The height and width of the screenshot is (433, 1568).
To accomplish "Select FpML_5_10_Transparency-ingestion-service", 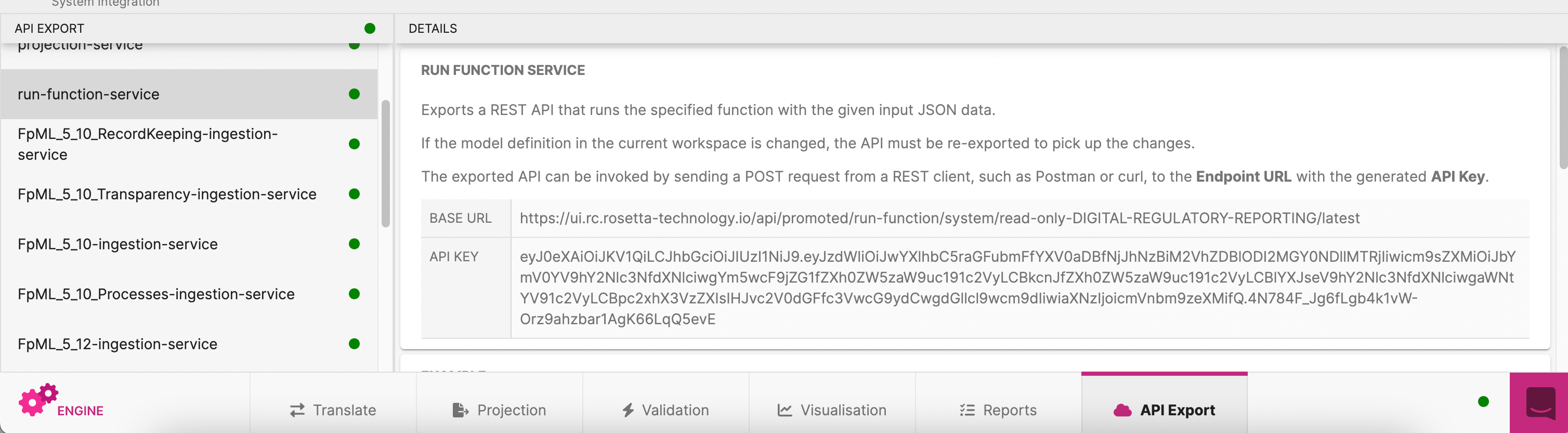I will point(167,194).
